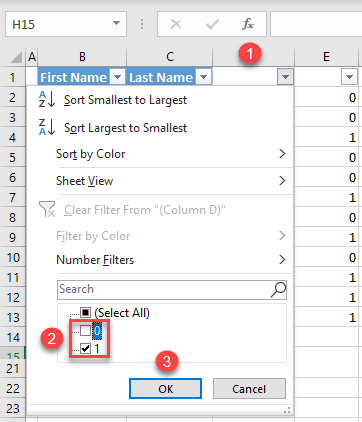The image size is (362, 422).
Task: Select row 1 header
Action: pyautogui.click(x=12, y=77)
